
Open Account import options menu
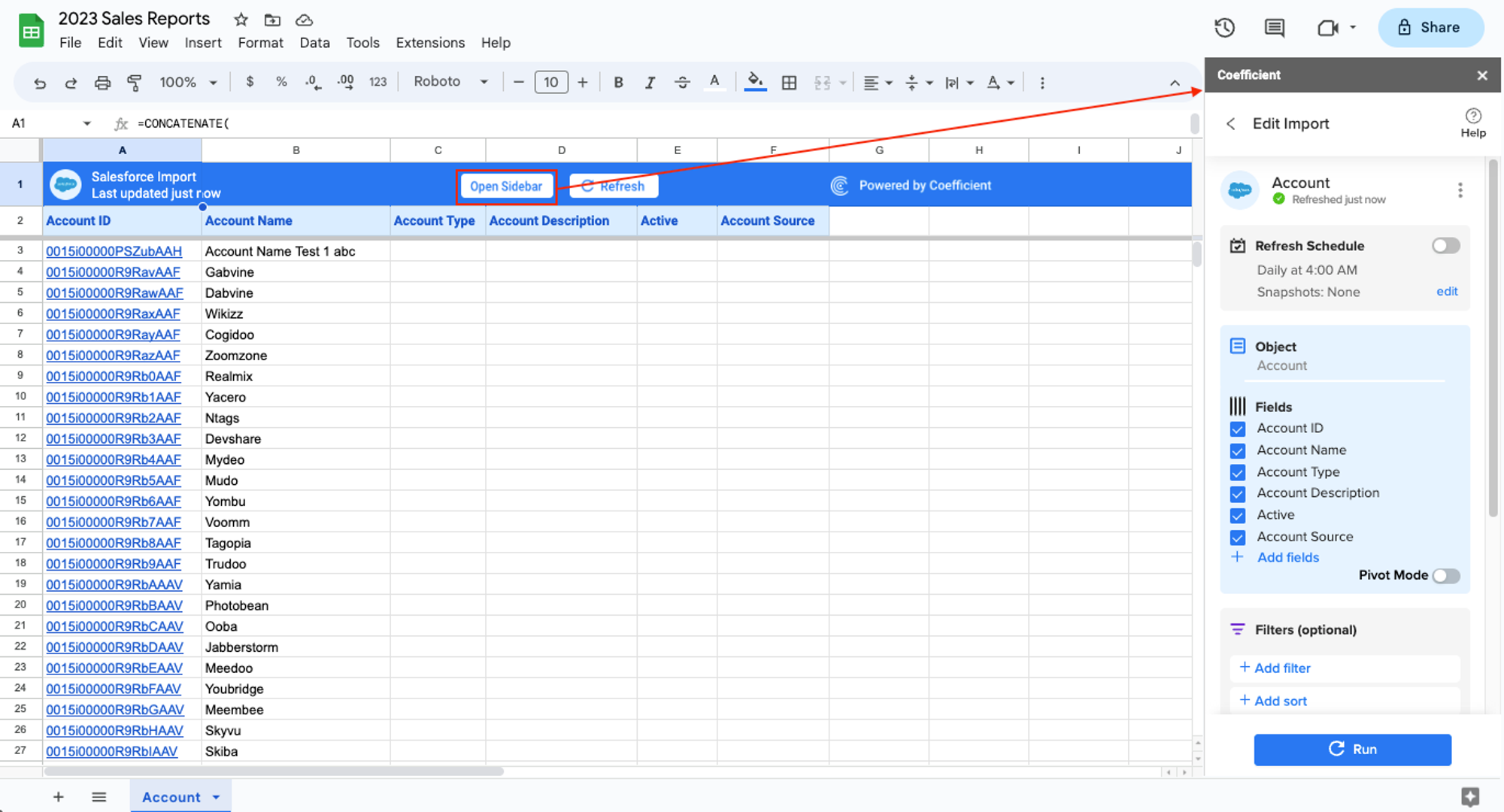tap(1460, 190)
